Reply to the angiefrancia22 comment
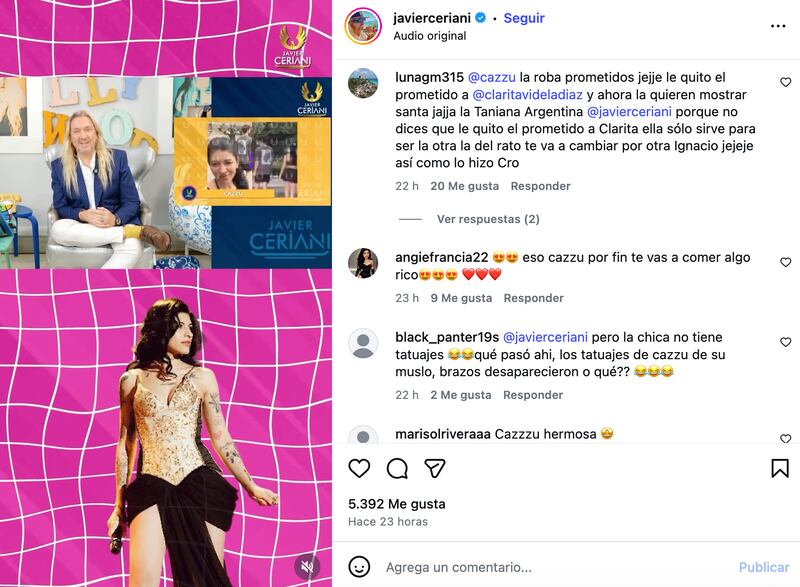The height and width of the screenshot is (587, 800). [x=533, y=298]
